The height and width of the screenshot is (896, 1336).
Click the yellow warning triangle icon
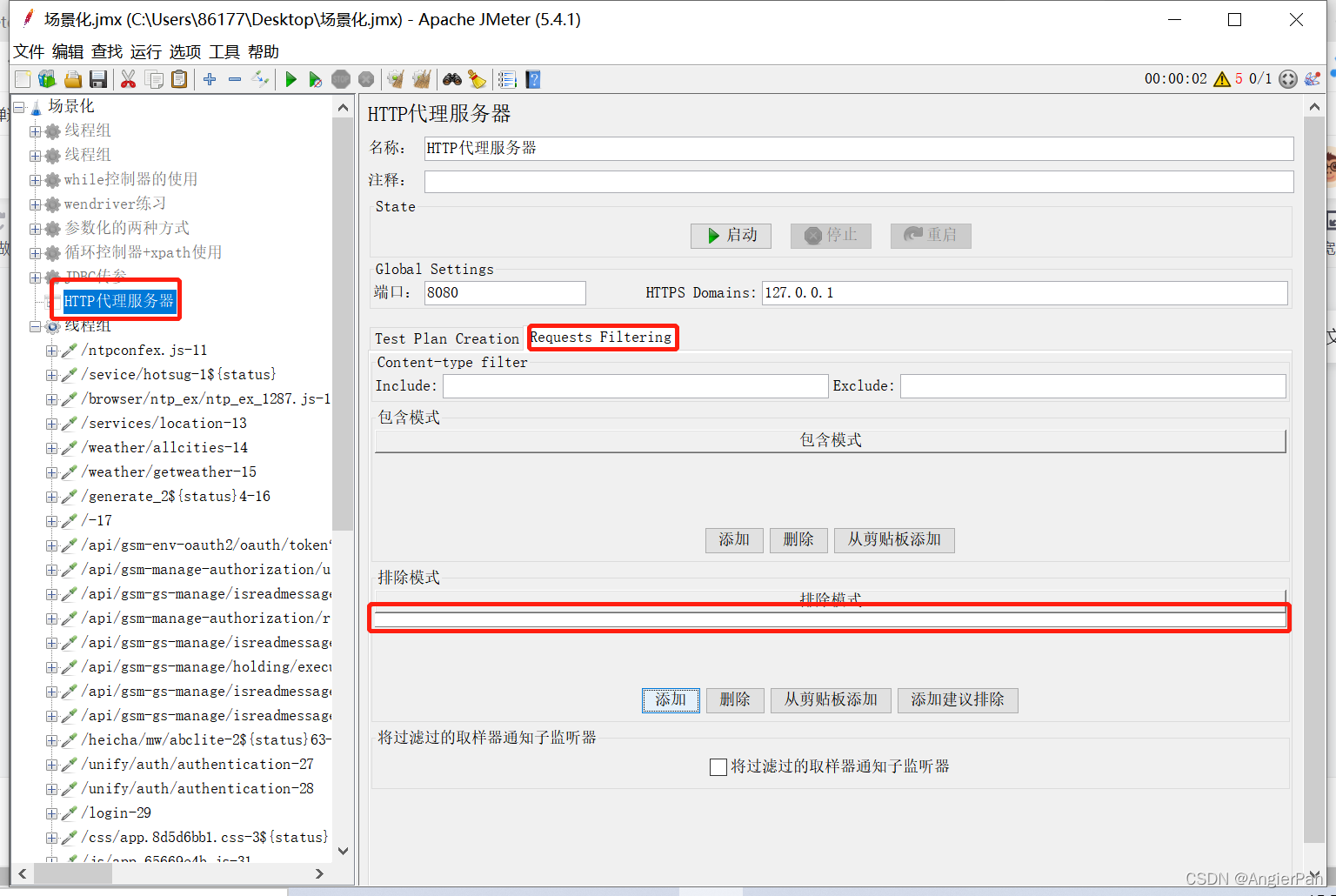pyautogui.click(x=1222, y=79)
